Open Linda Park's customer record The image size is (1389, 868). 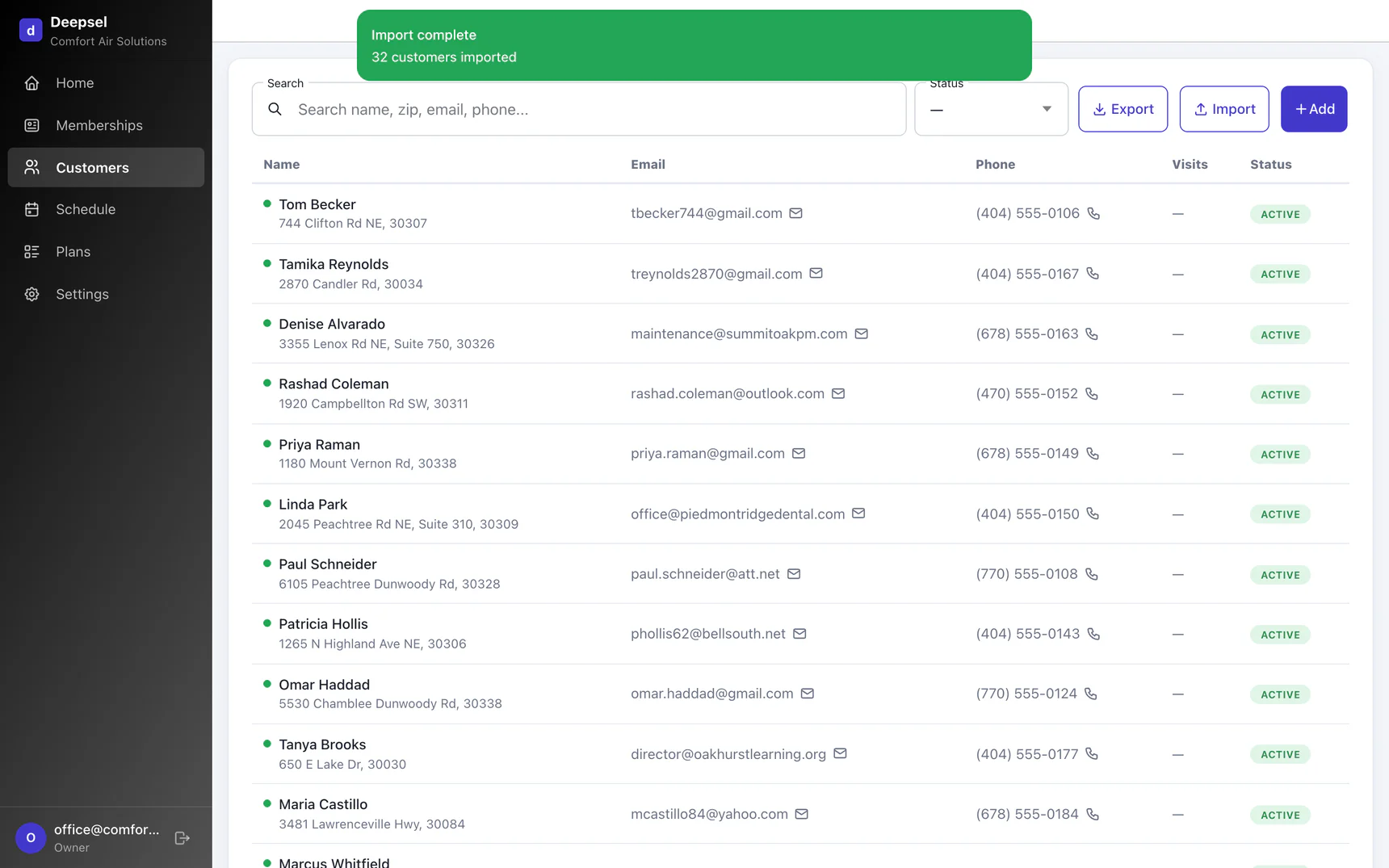pyautogui.click(x=800, y=514)
